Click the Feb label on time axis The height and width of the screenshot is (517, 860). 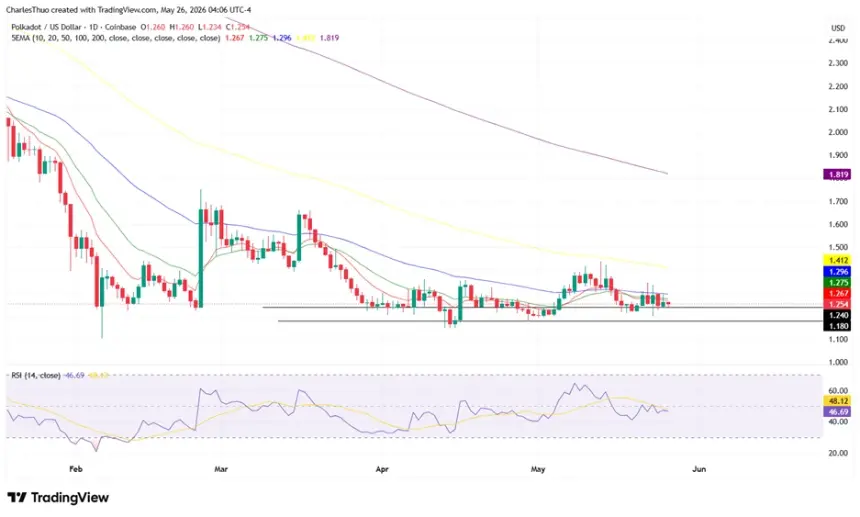point(76,469)
